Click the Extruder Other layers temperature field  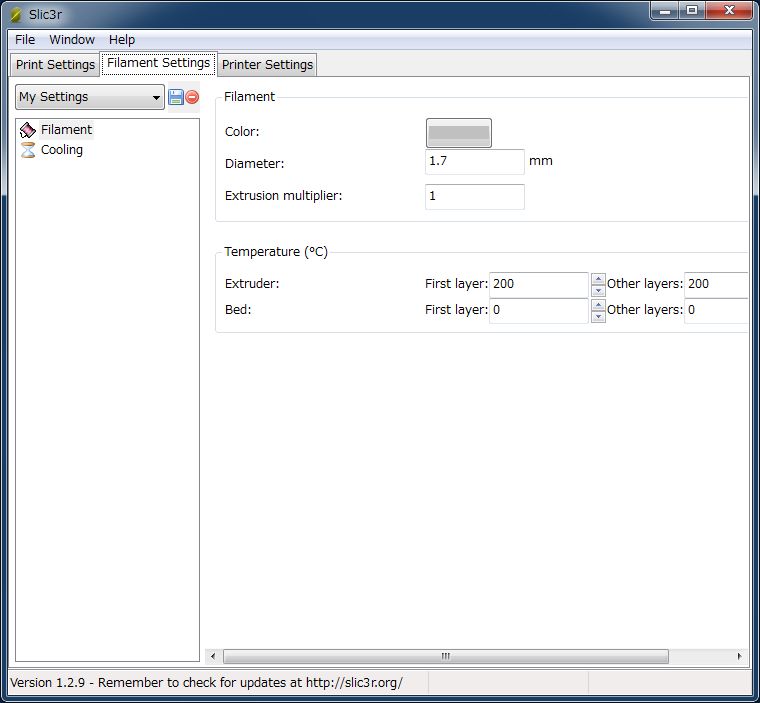pos(716,284)
